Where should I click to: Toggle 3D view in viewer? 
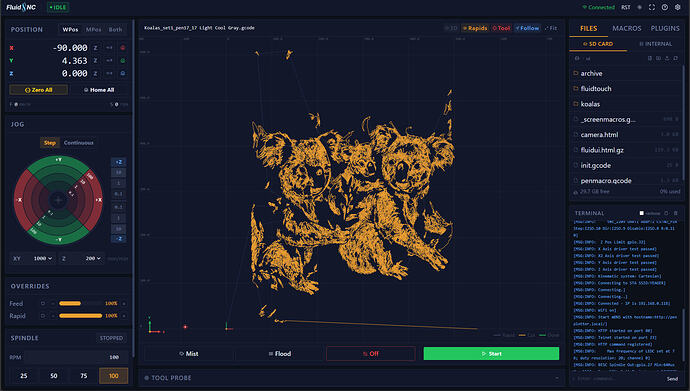tap(451, 28)
